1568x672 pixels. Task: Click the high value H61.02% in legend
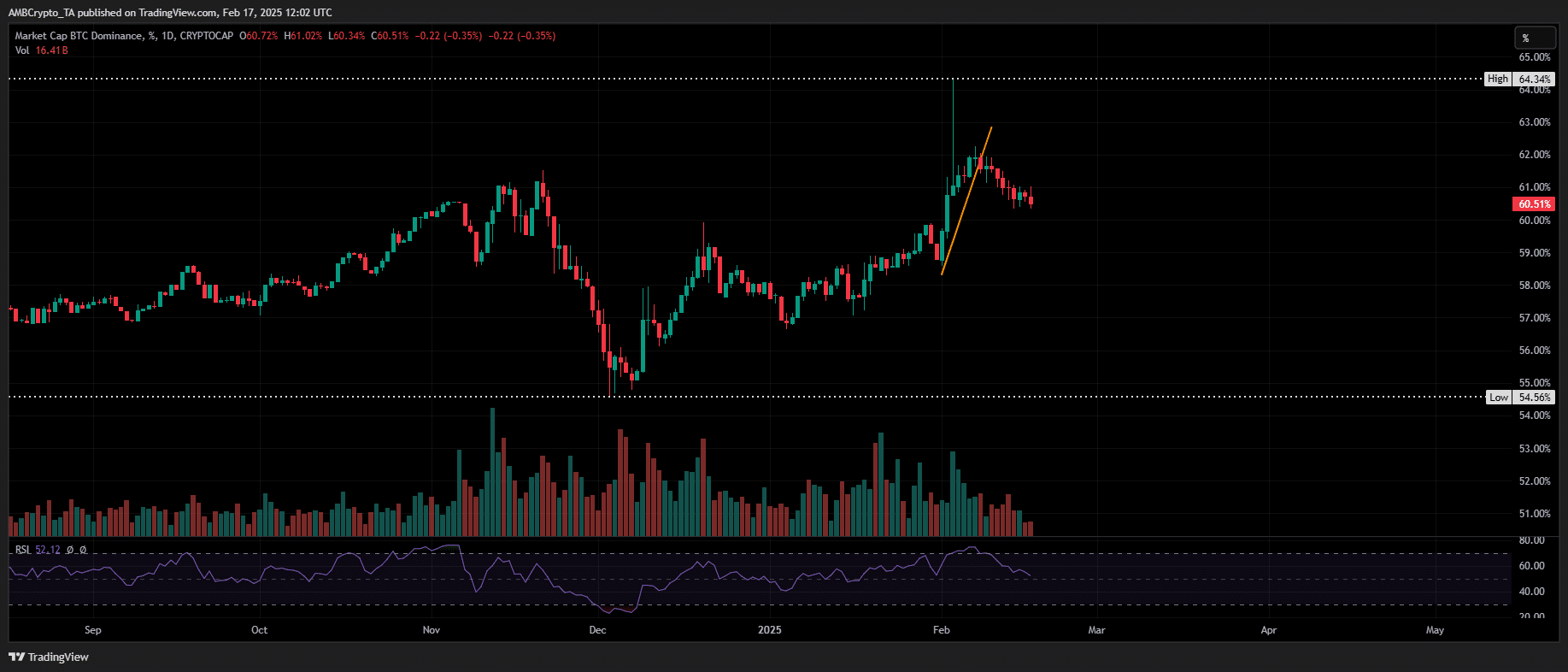pos(303,36)
